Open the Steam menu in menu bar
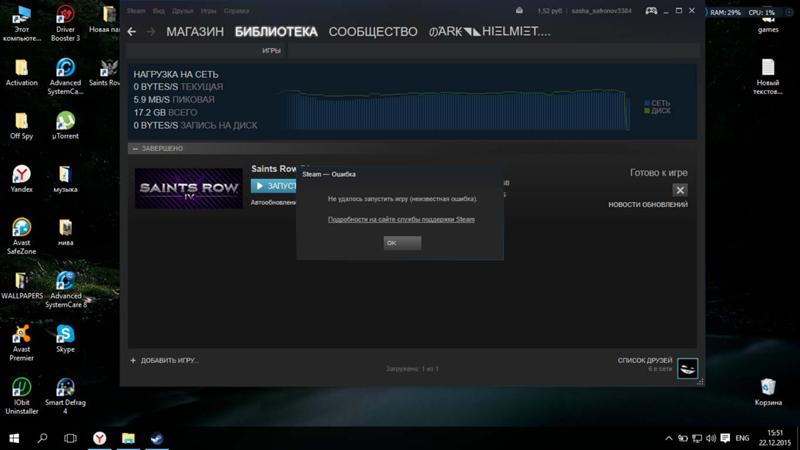Screen dimensions: 800x450 tap(136, 11)
